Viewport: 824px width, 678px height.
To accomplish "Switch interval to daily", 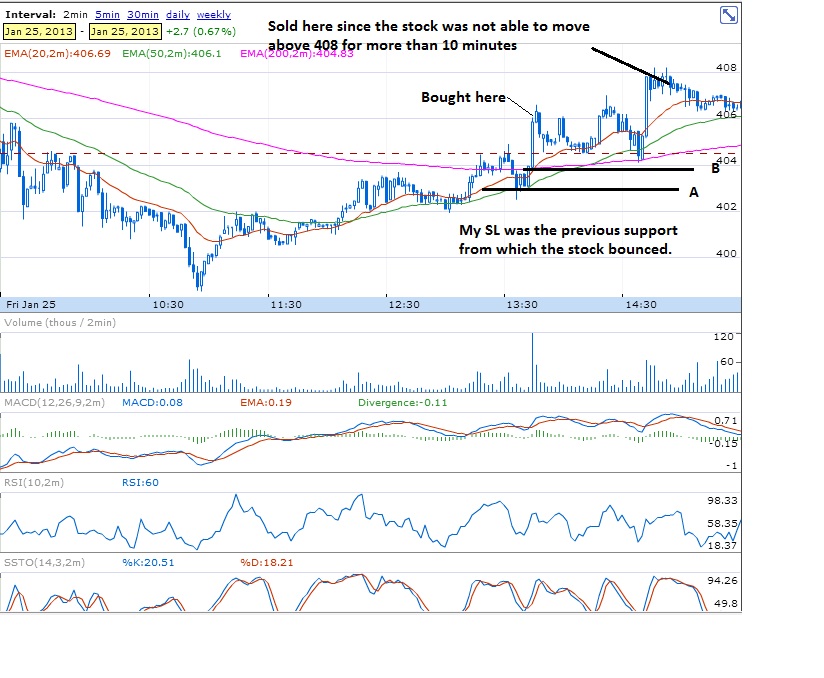I will (x=178, y=15).
